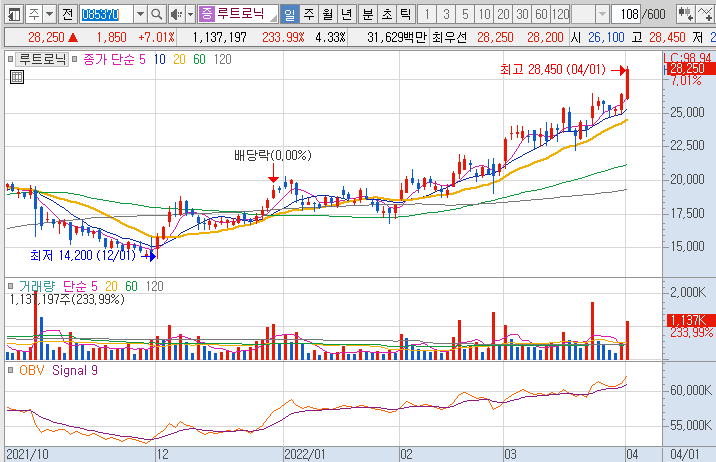Screen dimensions: 716x462
Task: Toggle the 종가 단순 moving average marker
Action: tap(74, 59)
